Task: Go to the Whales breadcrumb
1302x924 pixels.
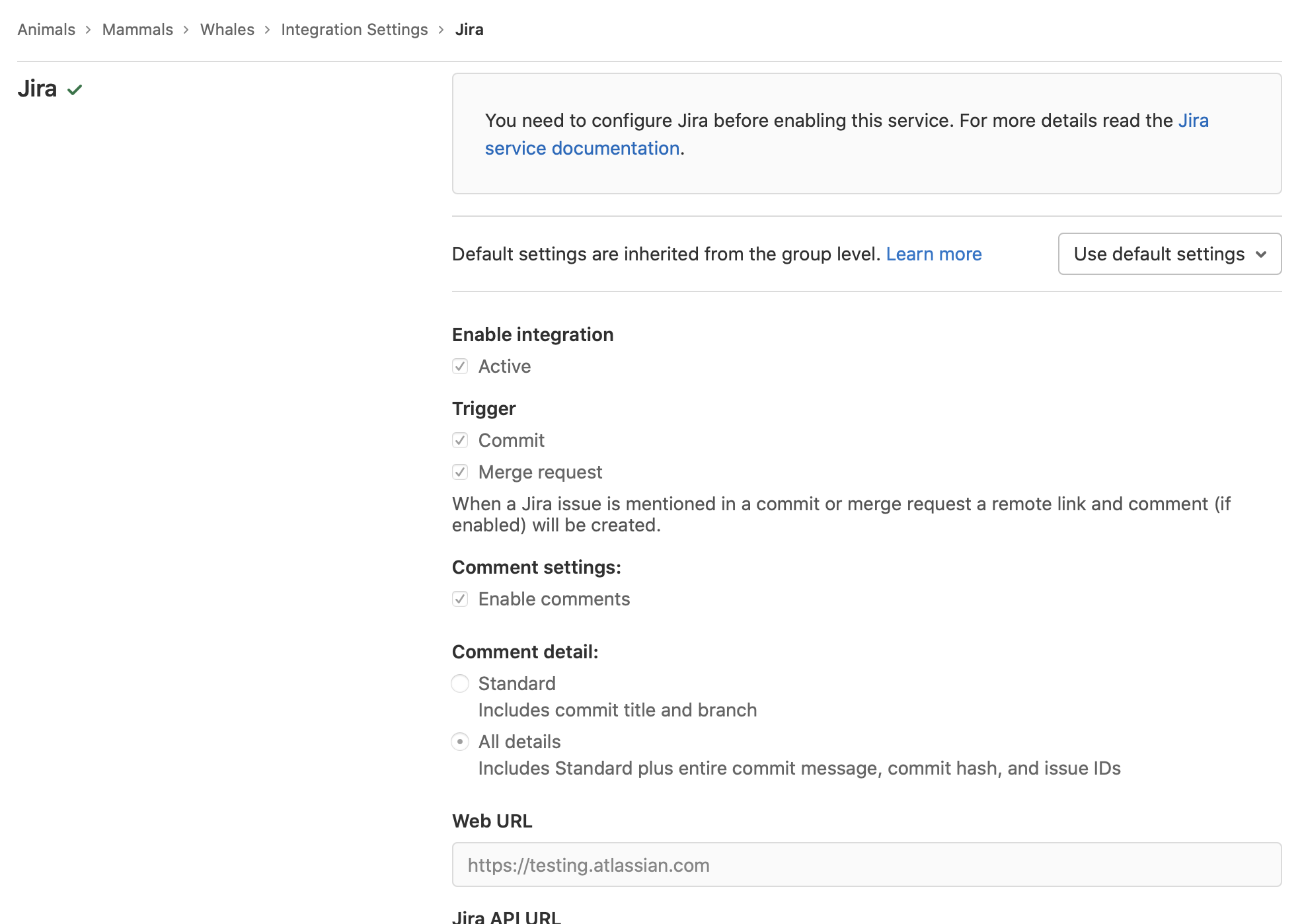Action: pyautogui.click(x=227, y=29)
